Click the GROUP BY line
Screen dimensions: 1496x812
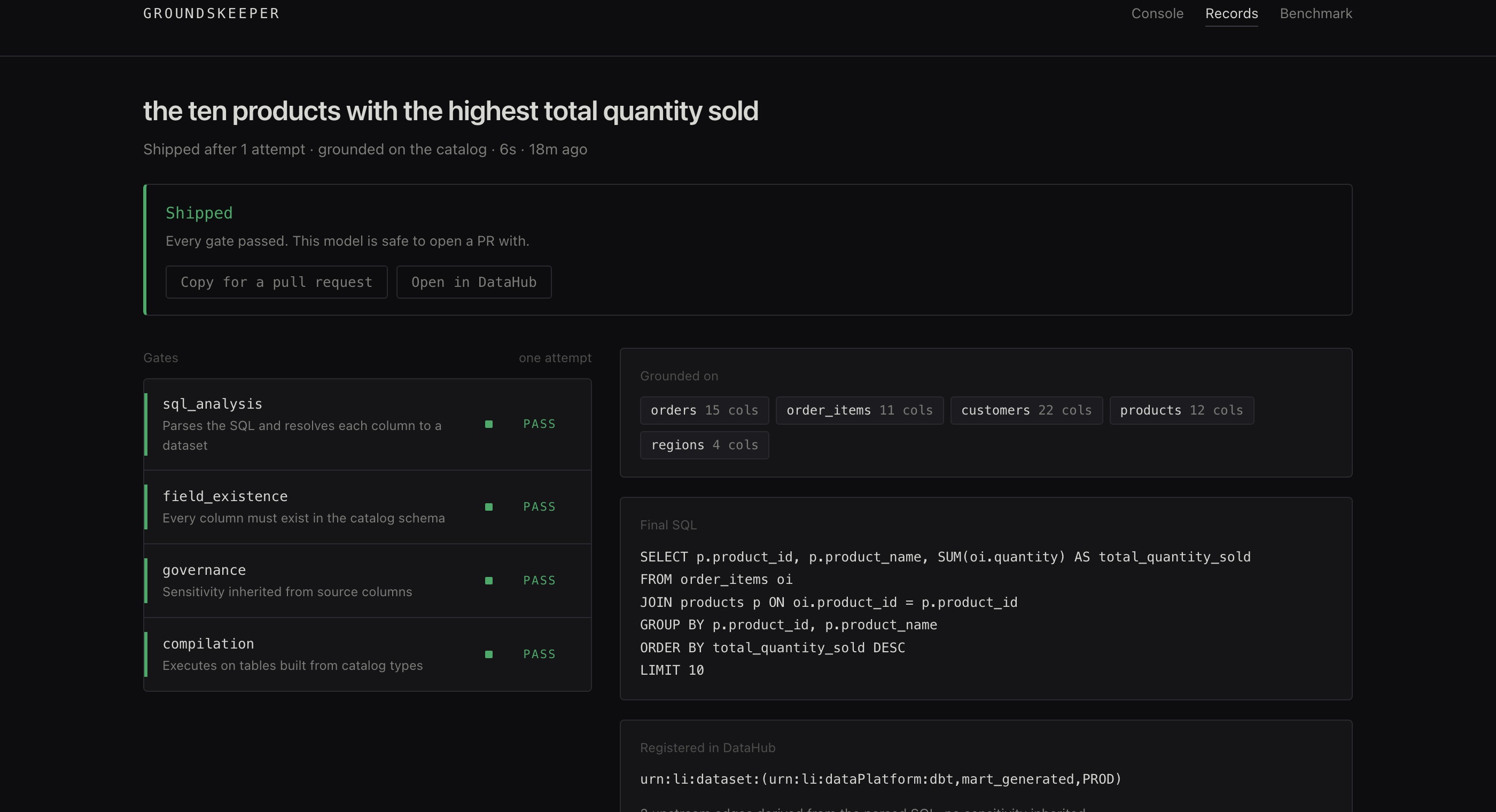(788, 626)
